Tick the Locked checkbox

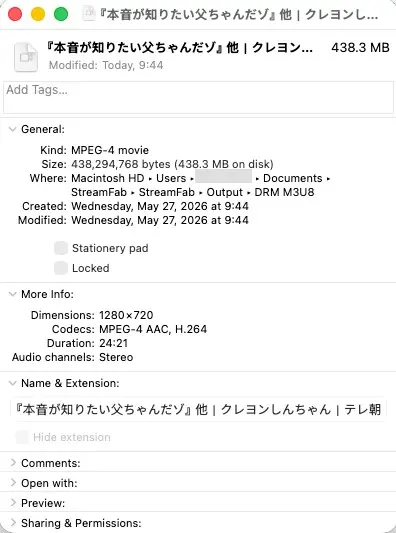(x=61, y=268)
